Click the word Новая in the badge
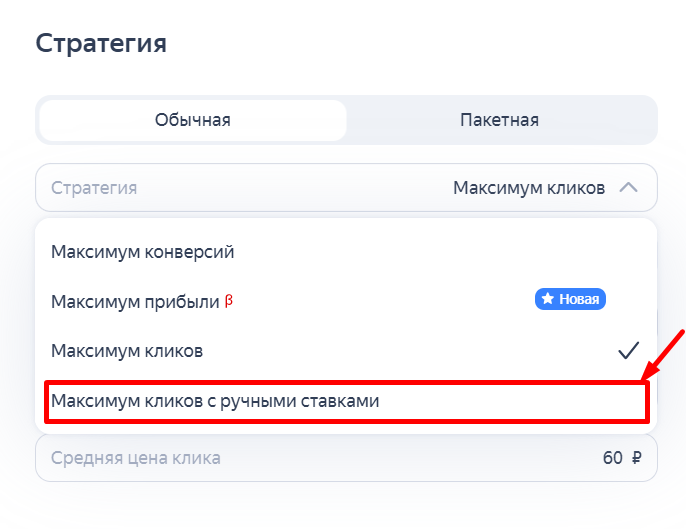This screenshot has height=529, width=686. (579, 299)
